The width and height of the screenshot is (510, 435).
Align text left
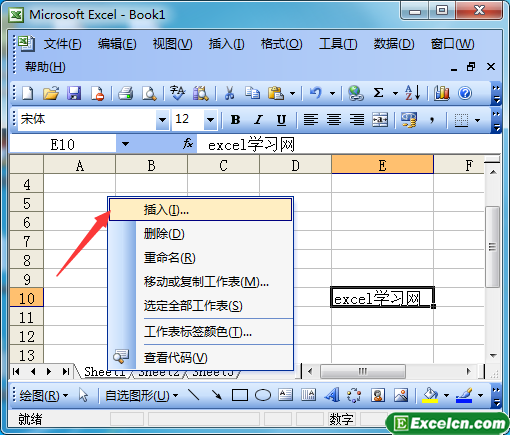point(311,119)
